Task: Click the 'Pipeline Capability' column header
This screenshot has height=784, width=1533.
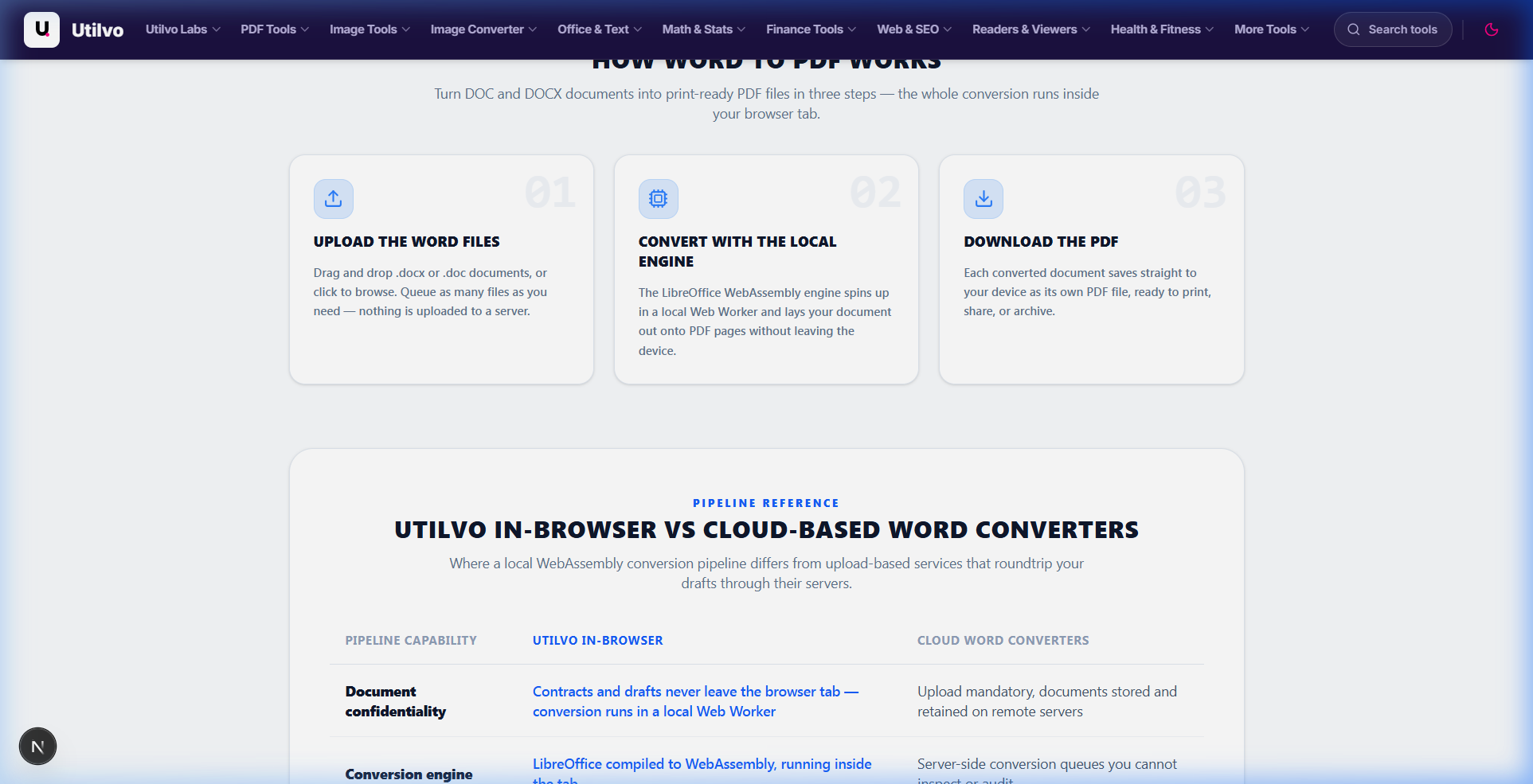Action: point(411,641)
